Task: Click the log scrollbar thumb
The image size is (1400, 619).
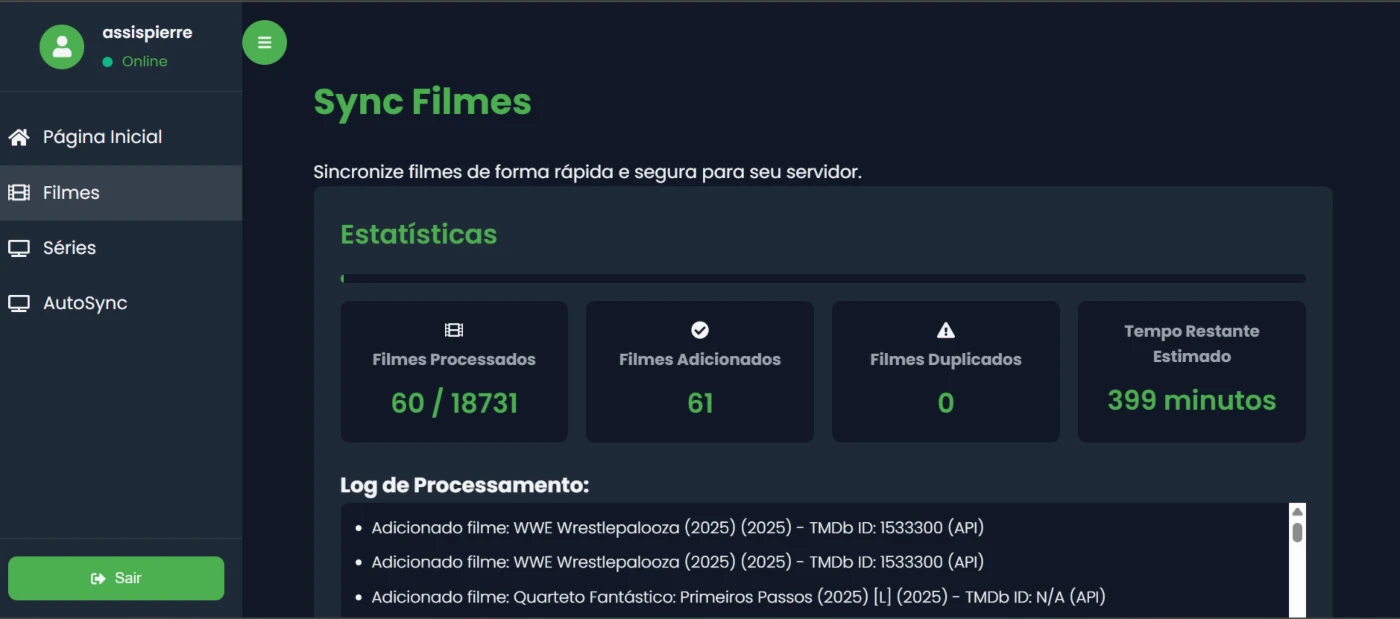Action: pyautogui.click(x=1297, y=532)
